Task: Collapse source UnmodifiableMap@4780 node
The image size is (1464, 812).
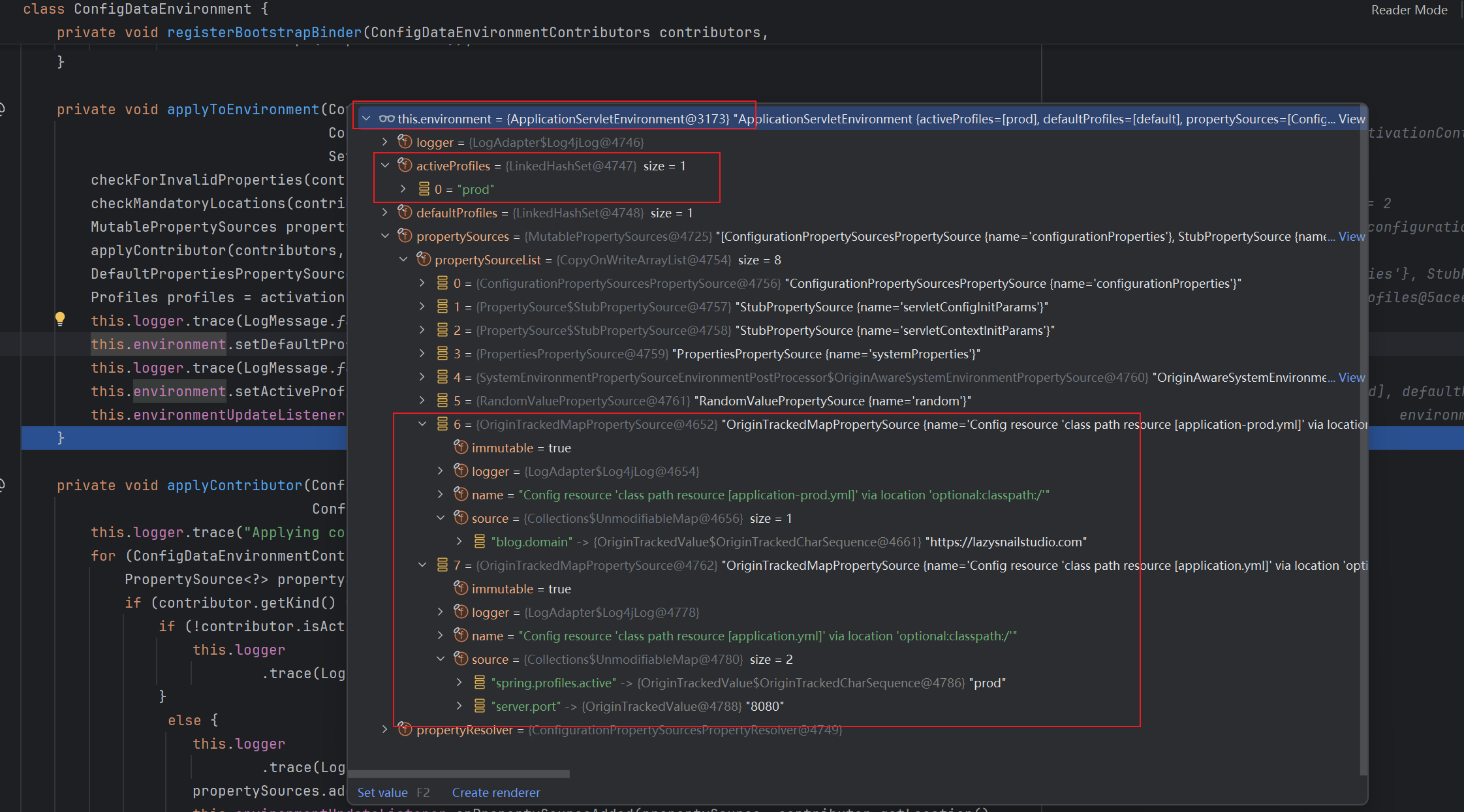Action: (440, 659)
